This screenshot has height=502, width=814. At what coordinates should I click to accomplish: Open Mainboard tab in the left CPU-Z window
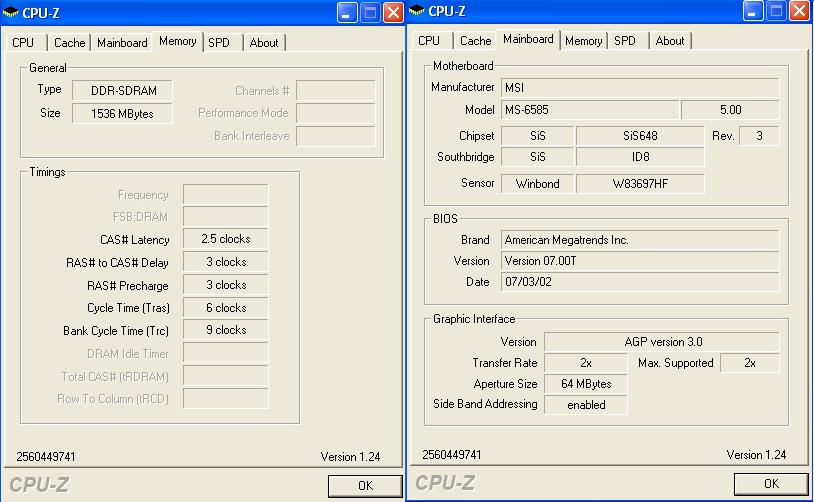[123, 43]
